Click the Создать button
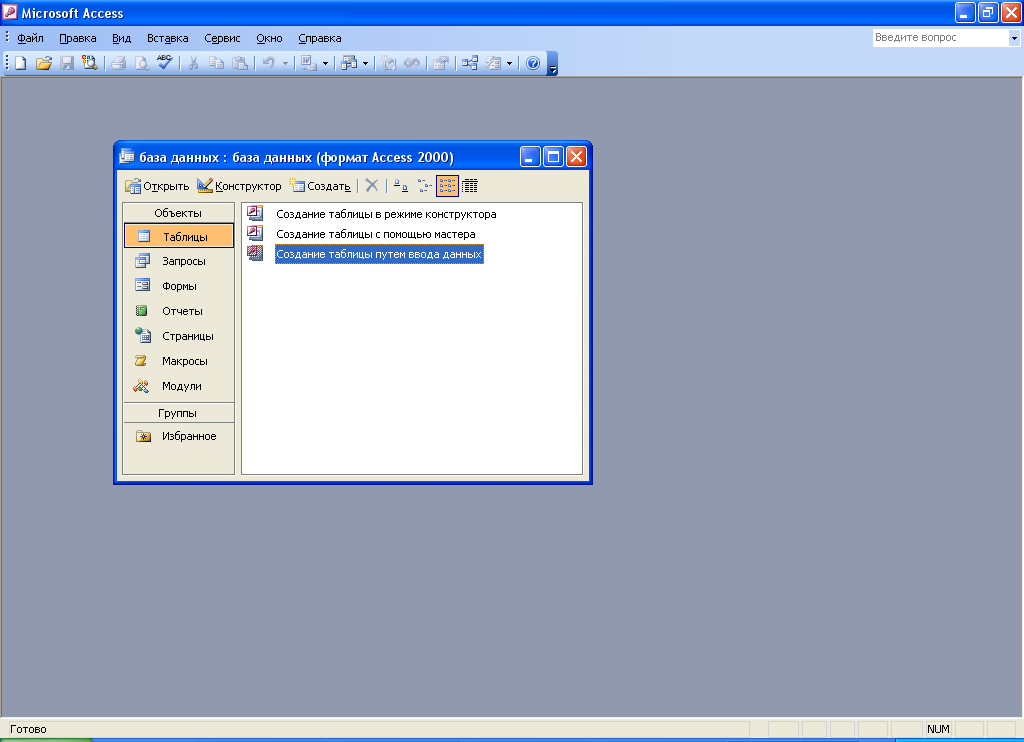 point(320,186)
